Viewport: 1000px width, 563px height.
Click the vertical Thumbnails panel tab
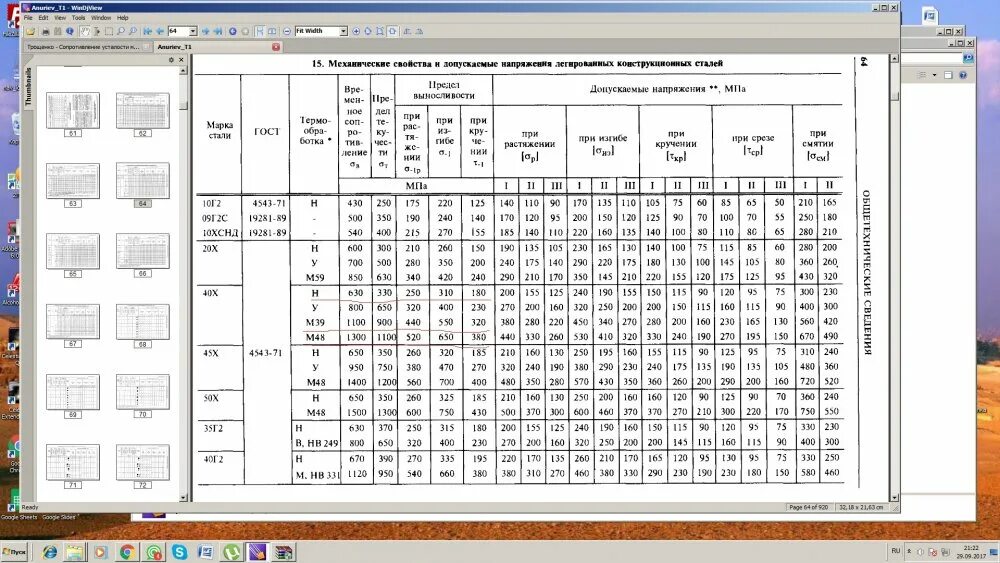[x=28, y=87]
